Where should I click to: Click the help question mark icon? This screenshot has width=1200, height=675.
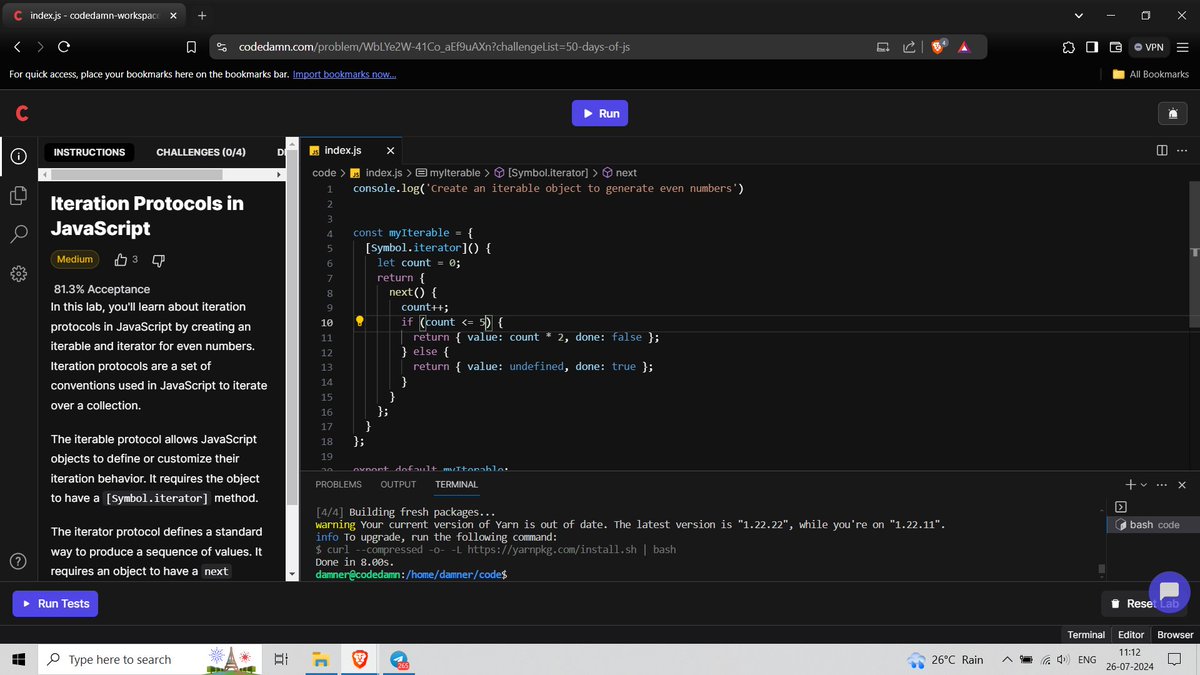point(17,560)
